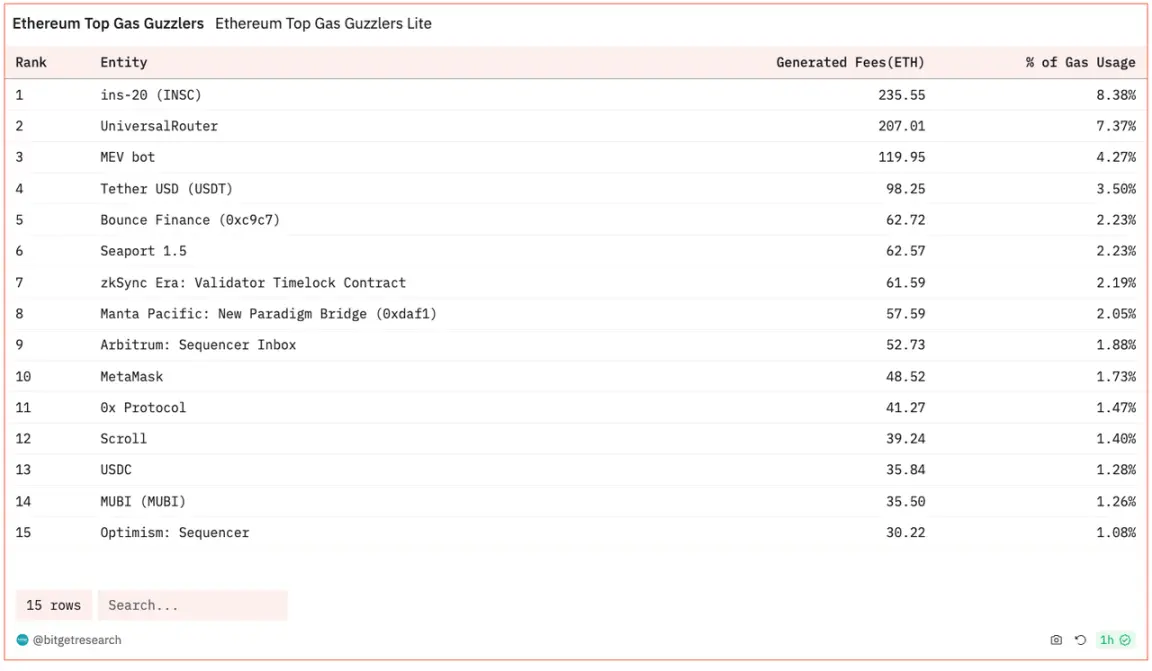The width and height of the screenshot is (1152, 671).
Task: Open the Ethereum Top Gas Guzzlers Lite link
Action: pyautogui.click(x=323, y=24)
